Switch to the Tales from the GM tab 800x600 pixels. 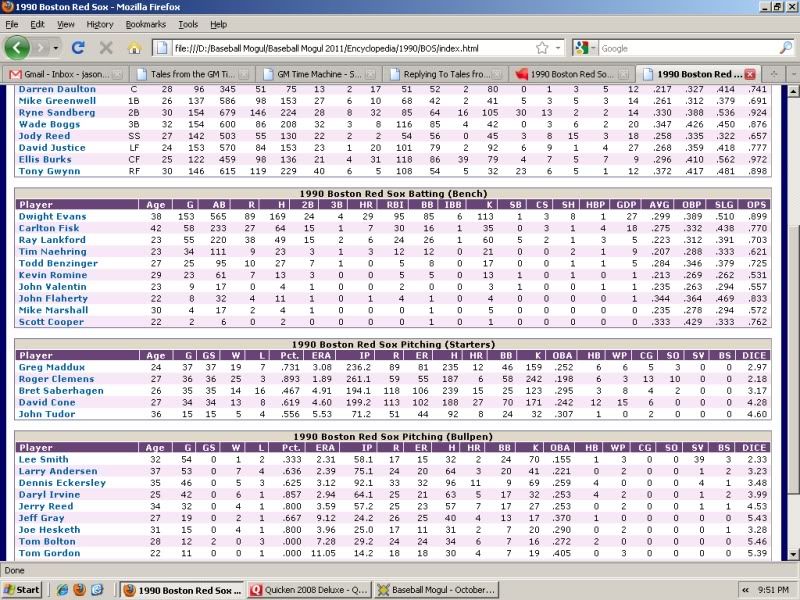[192, 74]
